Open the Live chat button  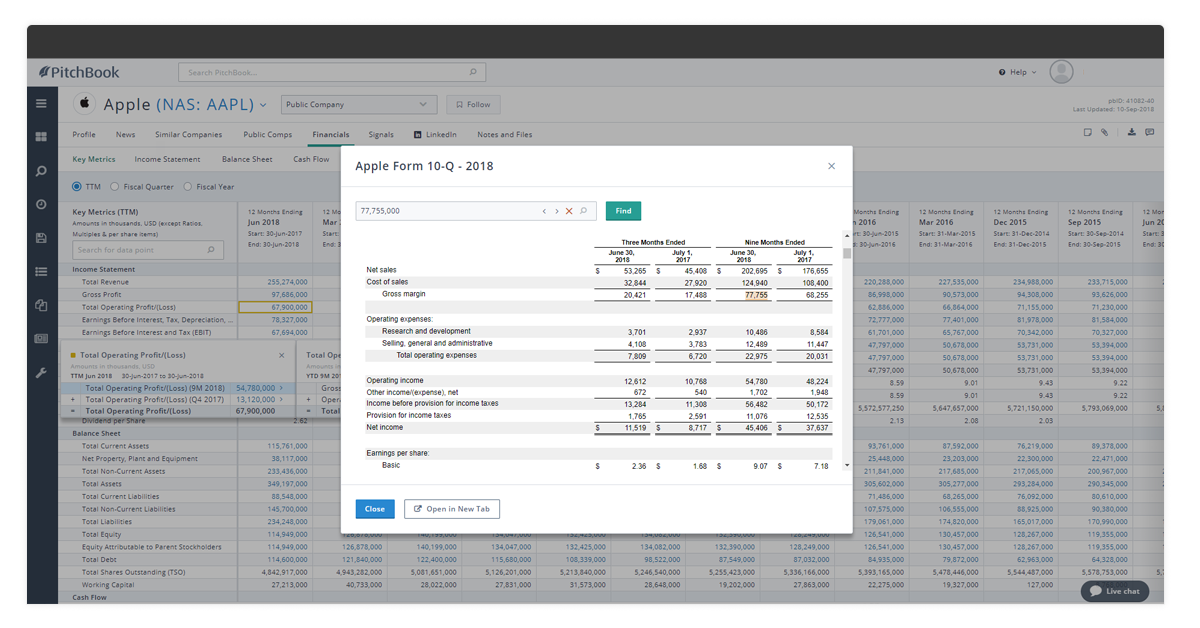coord(1116,591)
